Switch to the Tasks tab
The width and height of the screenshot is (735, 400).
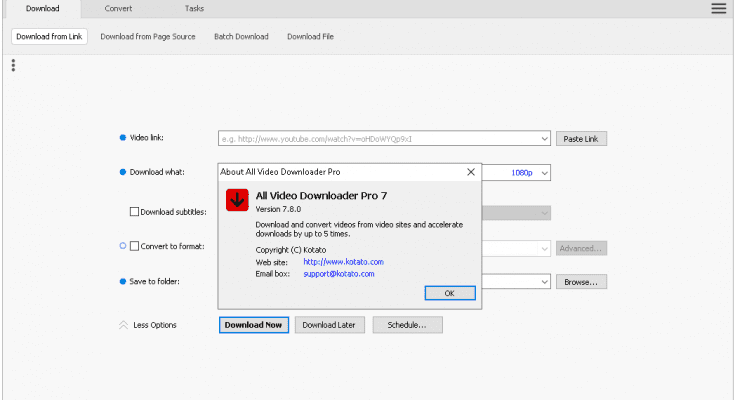194,8
